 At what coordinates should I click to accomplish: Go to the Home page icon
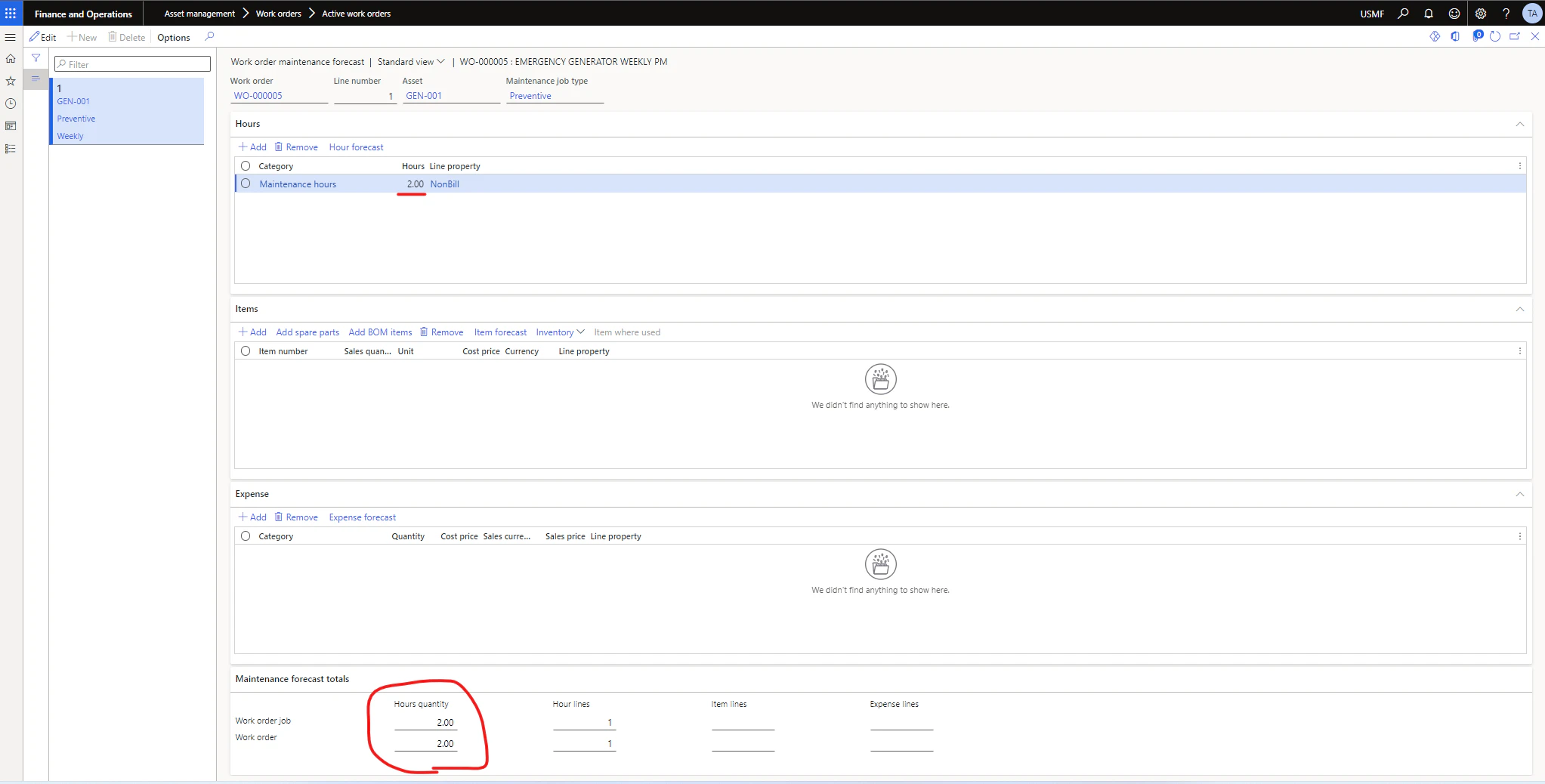(x=11, y=58)
